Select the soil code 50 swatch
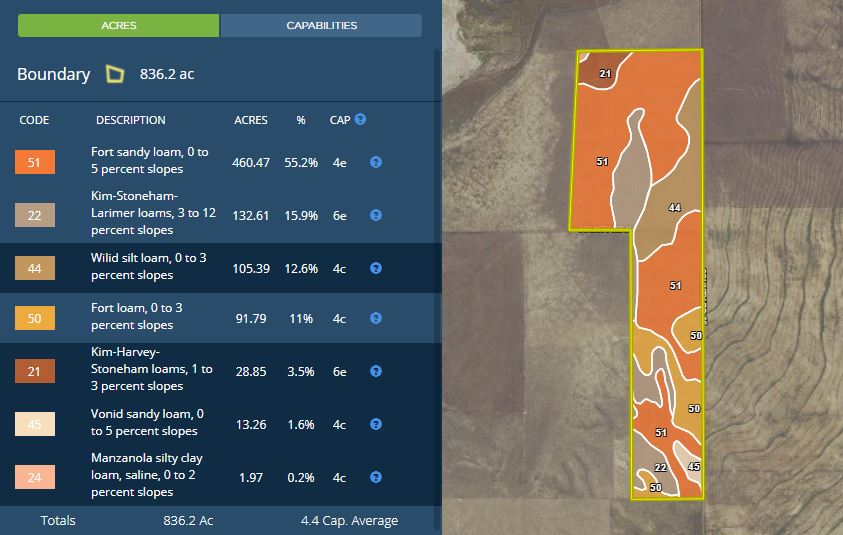843x535 pixels. [35, 318]
